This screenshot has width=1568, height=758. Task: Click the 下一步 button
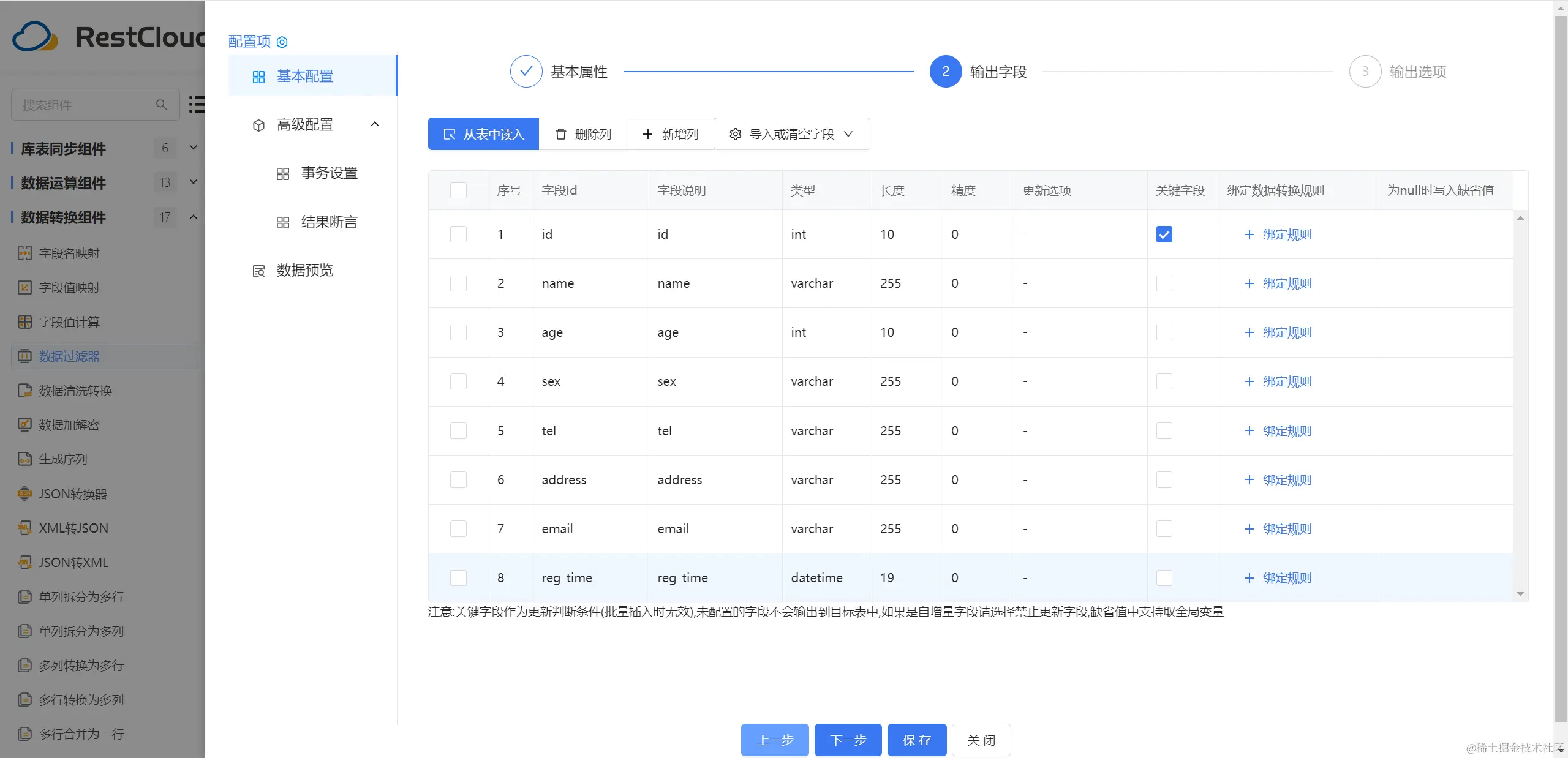point(848,740)
